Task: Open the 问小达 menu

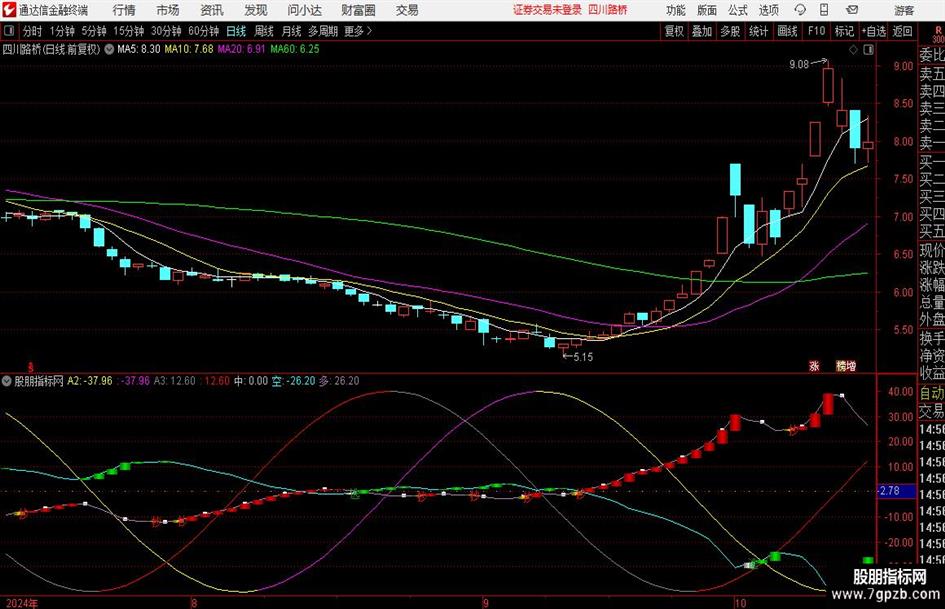Action: coord(304,10)
